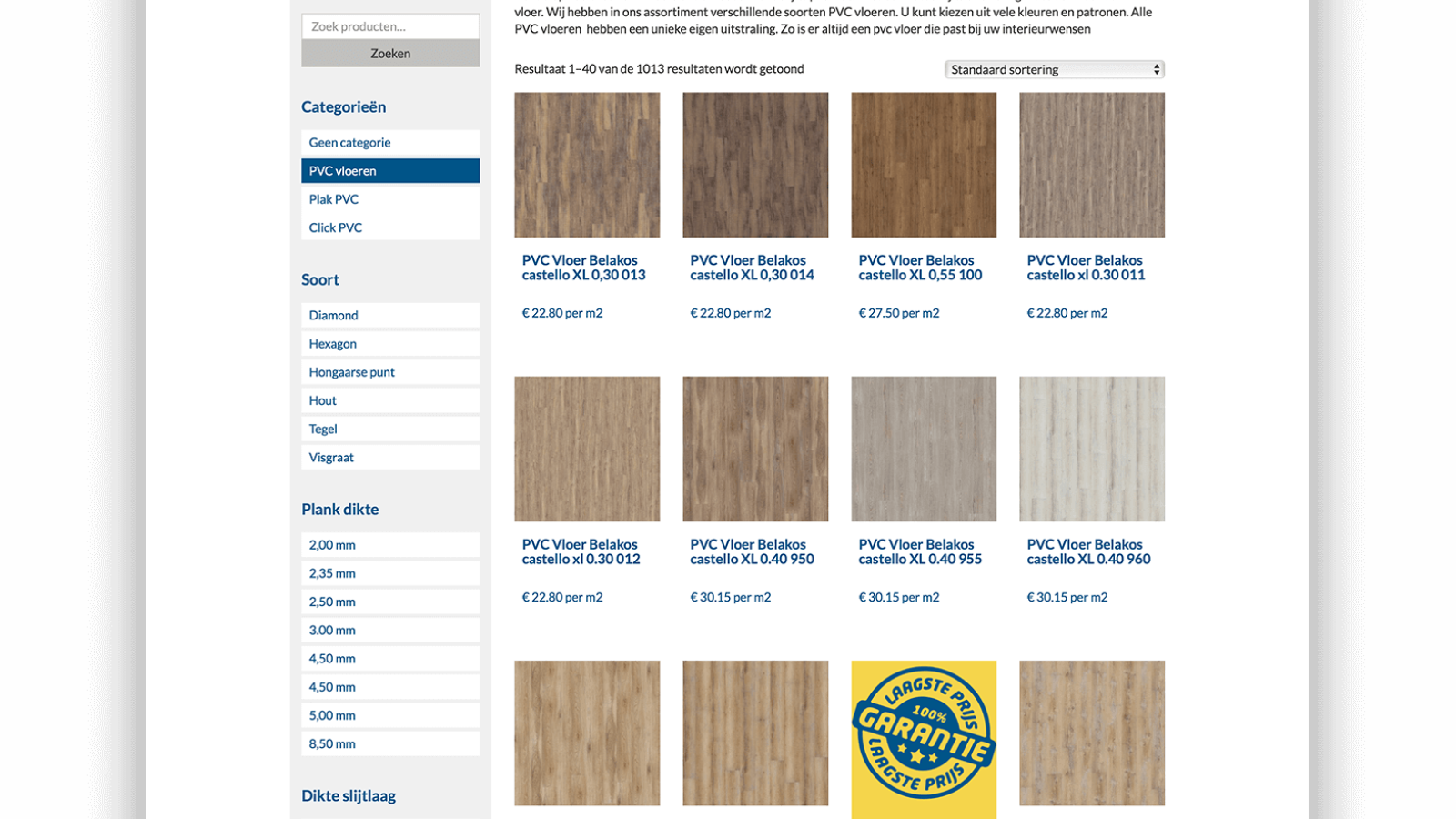Filter by Hout type
The height and width of the screenshot is (819, 1456).
pos(390,400)
